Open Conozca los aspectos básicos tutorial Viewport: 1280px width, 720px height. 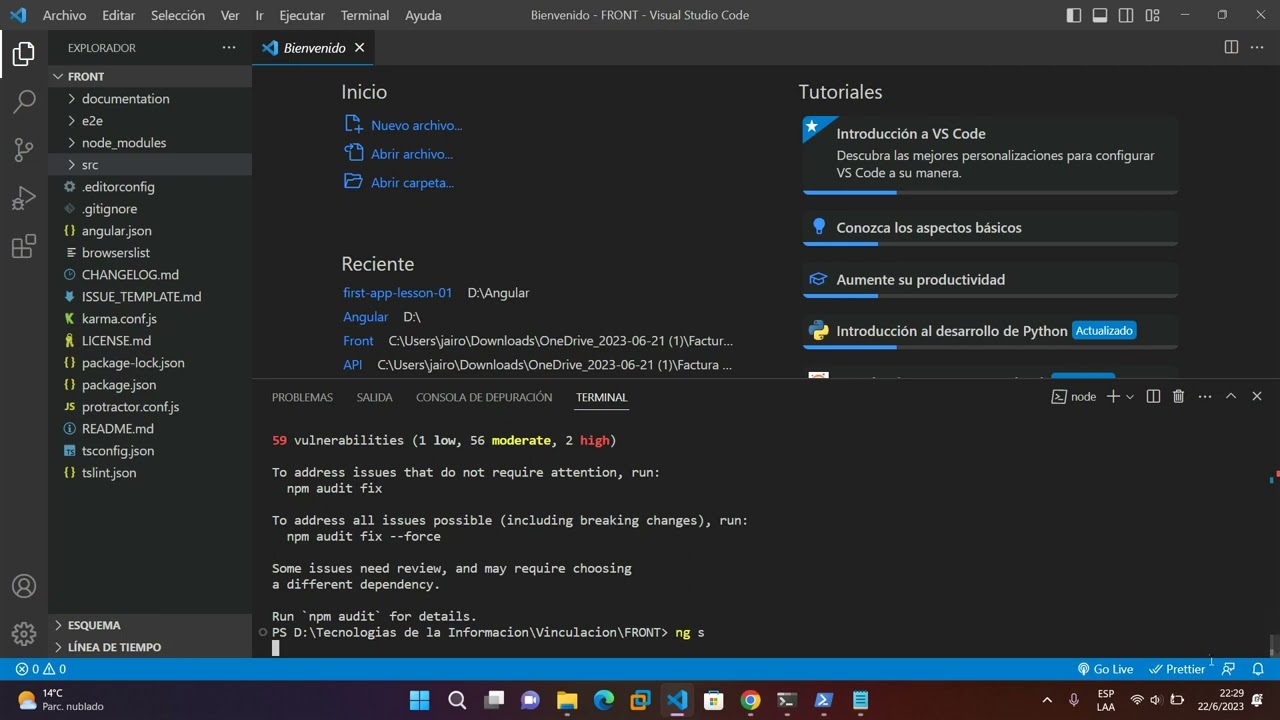click(x=990, y=228)
